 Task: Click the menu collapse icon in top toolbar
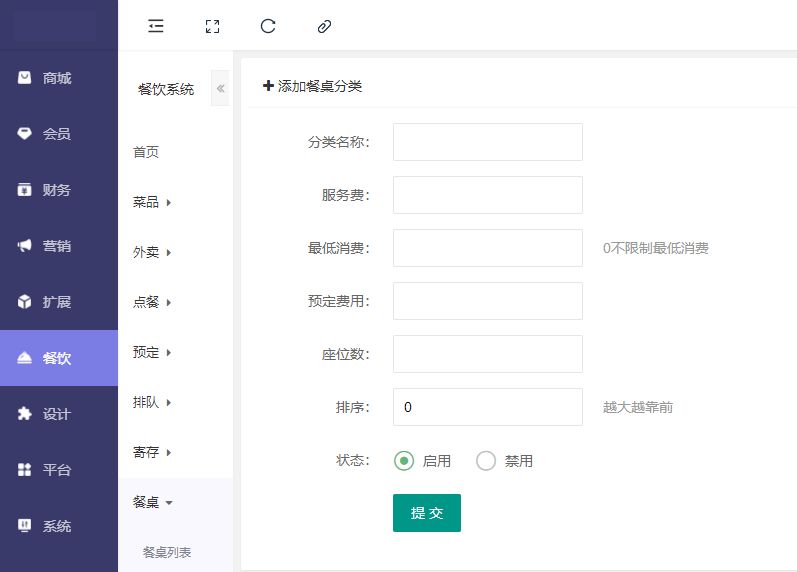click(155, 27)
